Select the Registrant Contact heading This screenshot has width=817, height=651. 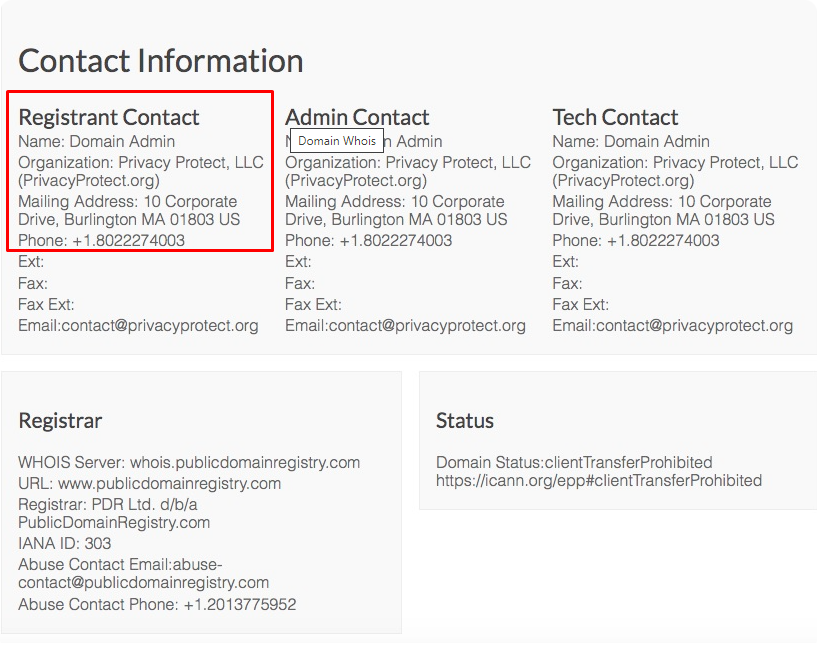click(x=108, y=117)
